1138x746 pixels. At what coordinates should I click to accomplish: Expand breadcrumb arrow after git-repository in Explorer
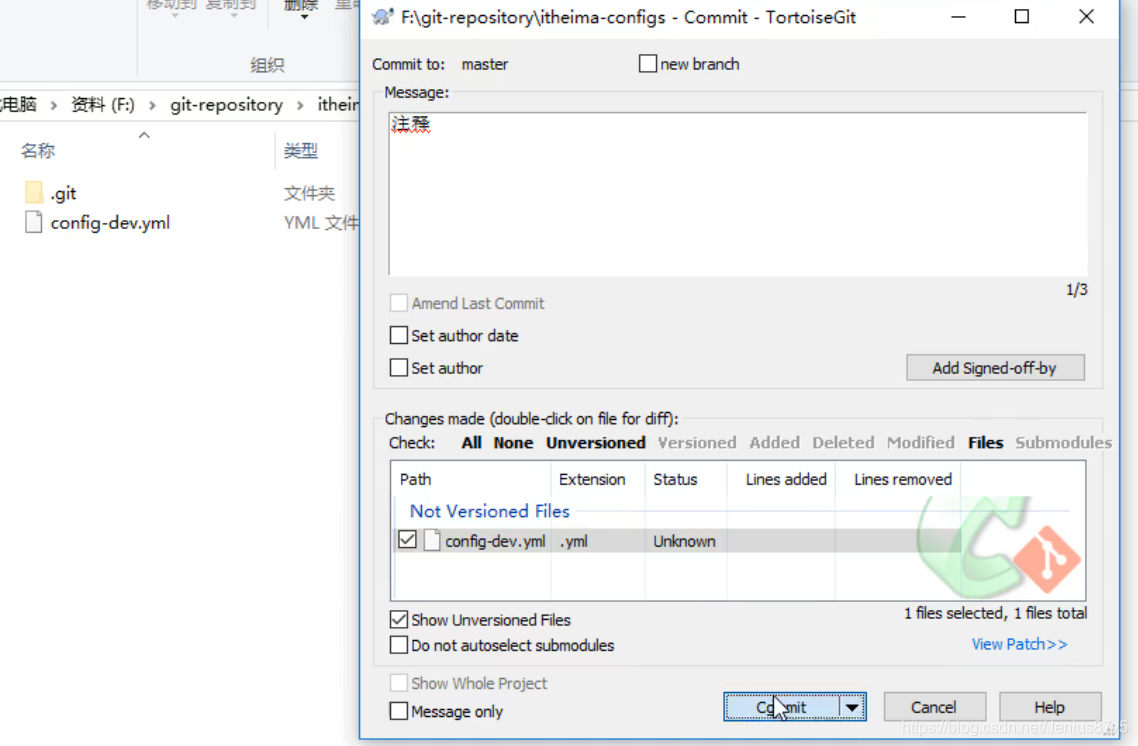(x=300, y=105)
